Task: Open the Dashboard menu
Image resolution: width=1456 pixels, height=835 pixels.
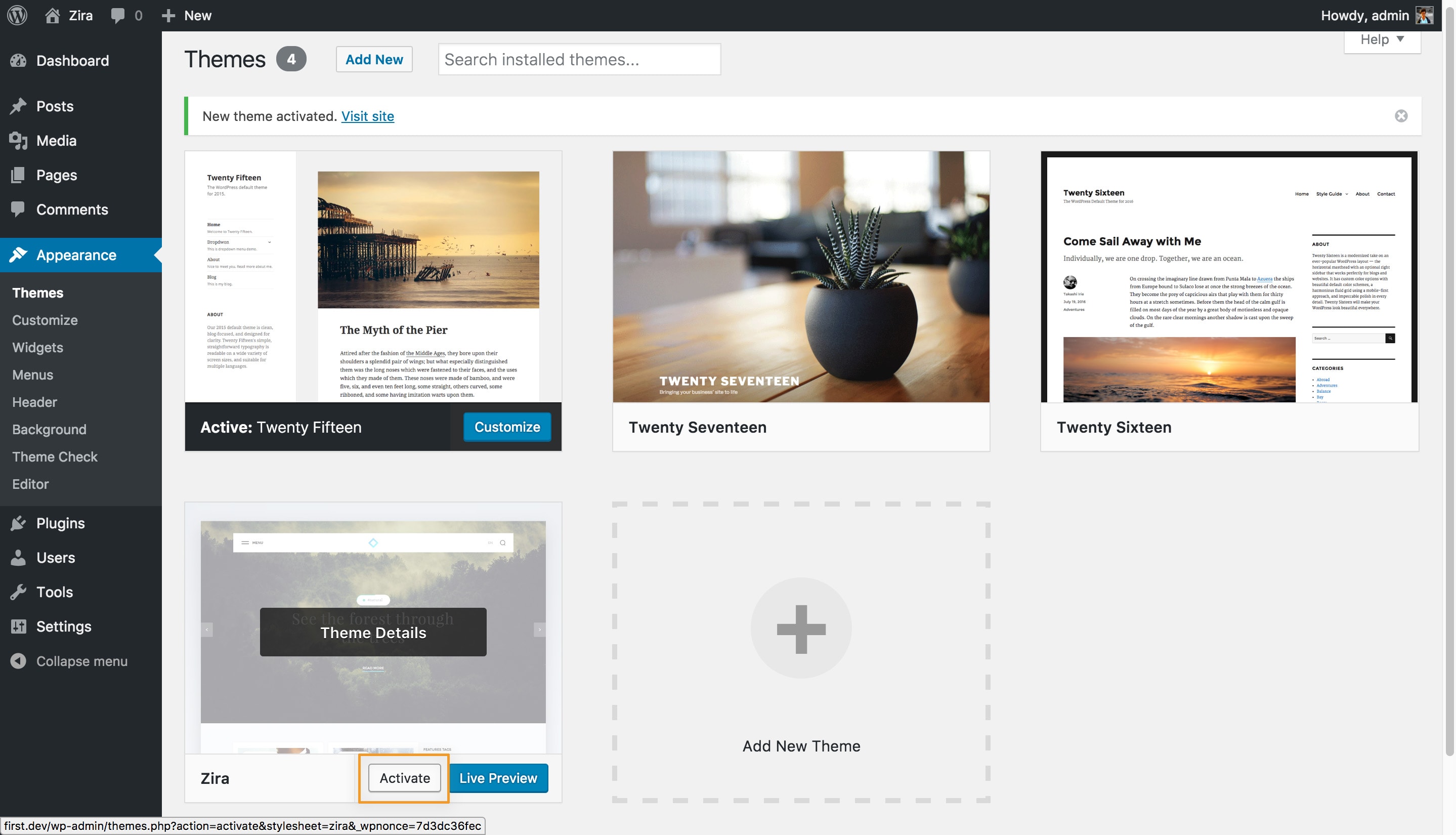Action: tap(81, 61)
